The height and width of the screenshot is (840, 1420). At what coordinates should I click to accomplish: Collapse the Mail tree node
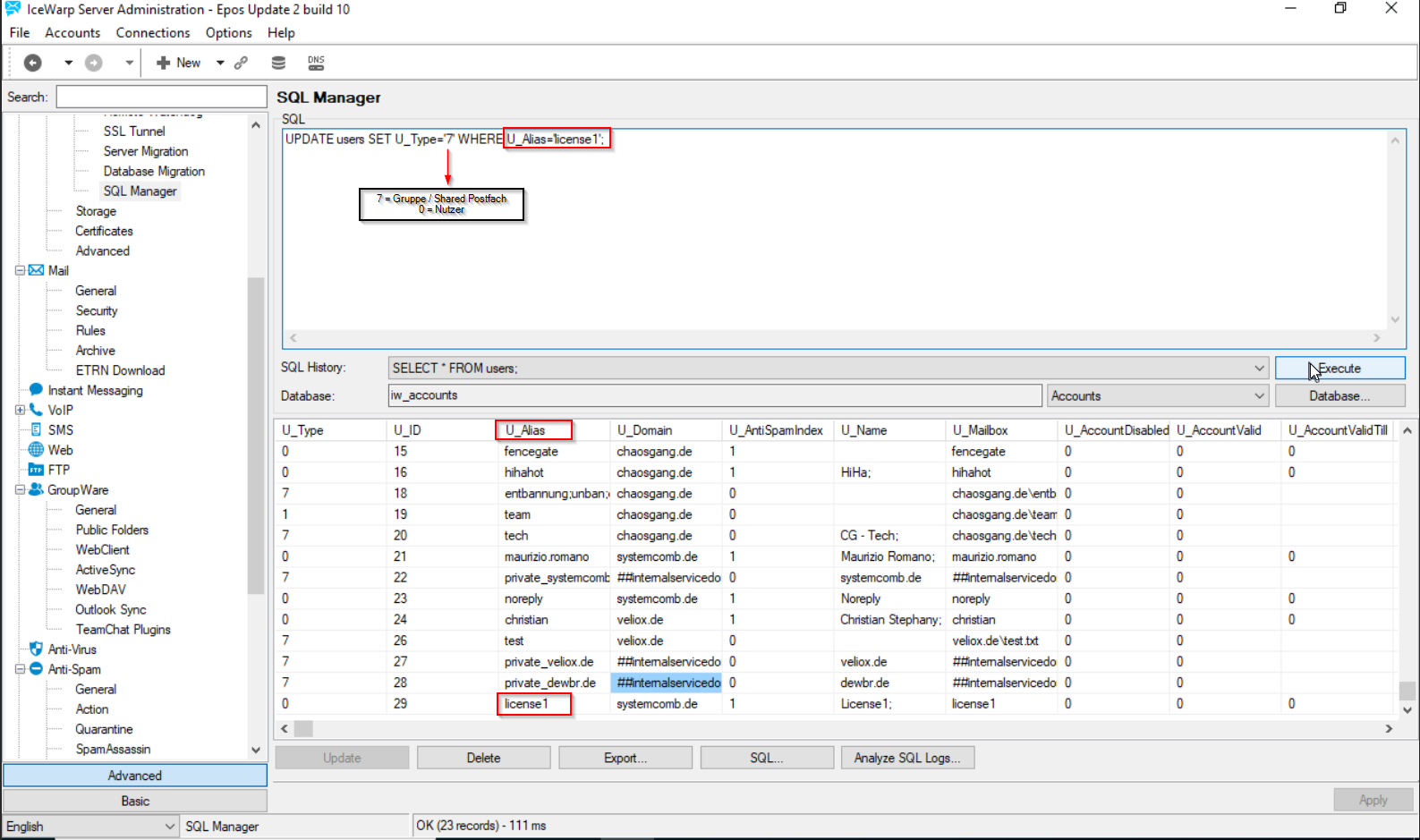pos(20,270)
